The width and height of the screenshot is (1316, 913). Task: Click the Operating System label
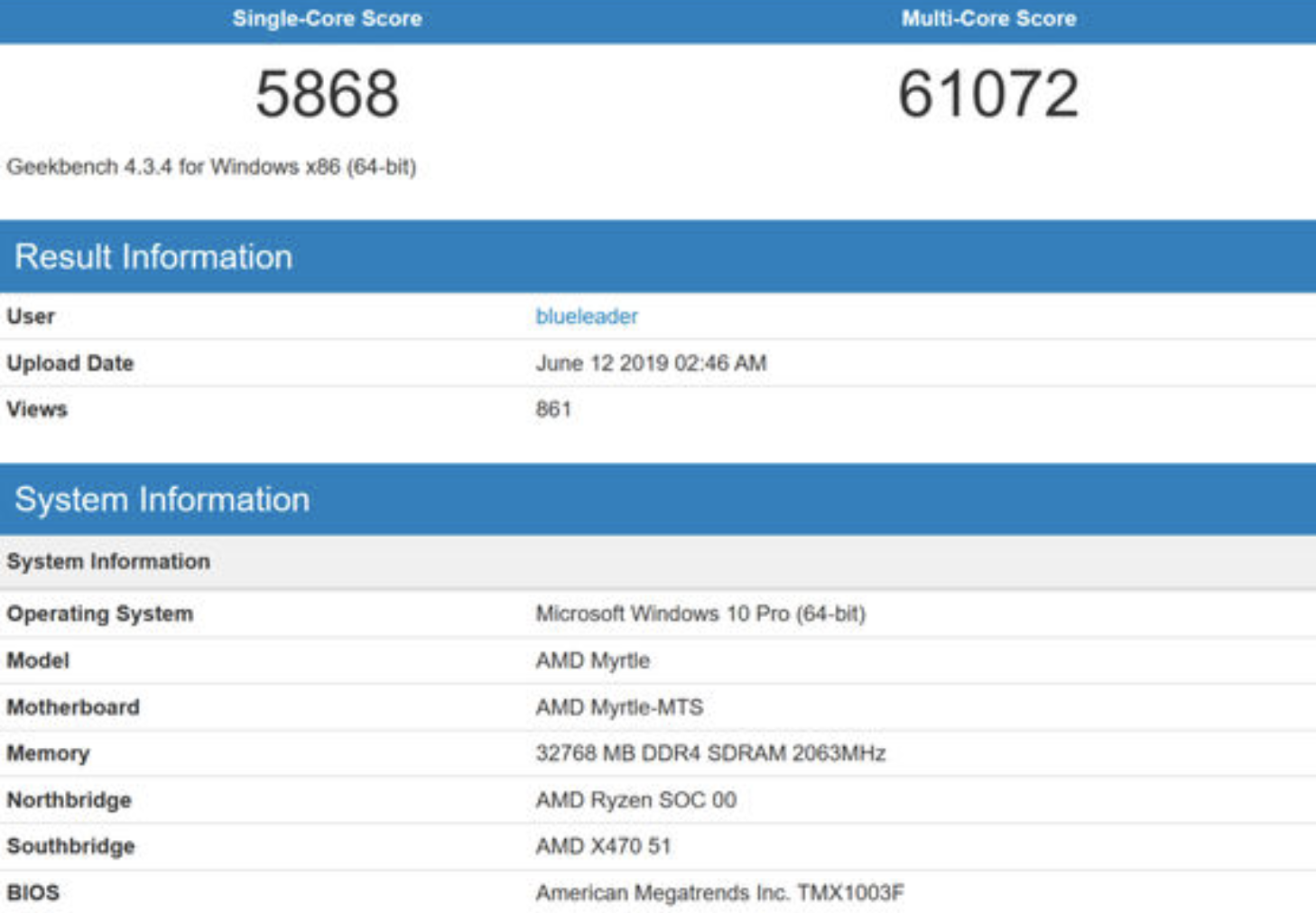[99, 614]
